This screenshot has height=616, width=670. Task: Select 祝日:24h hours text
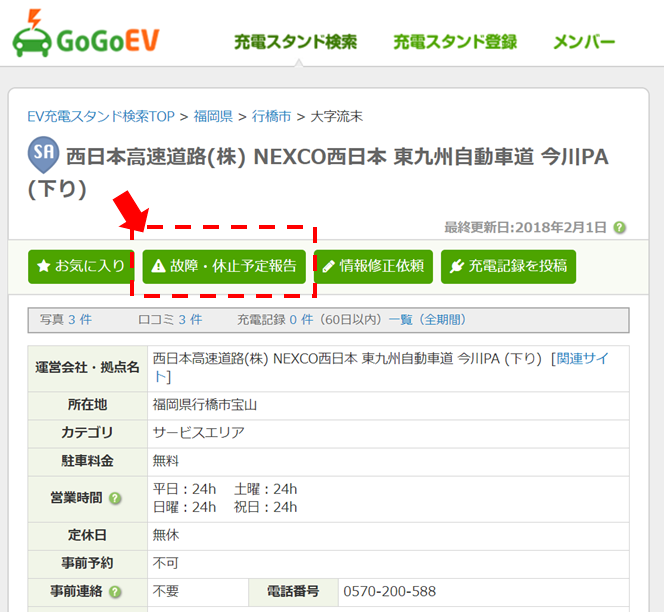(x=266, y=507)
